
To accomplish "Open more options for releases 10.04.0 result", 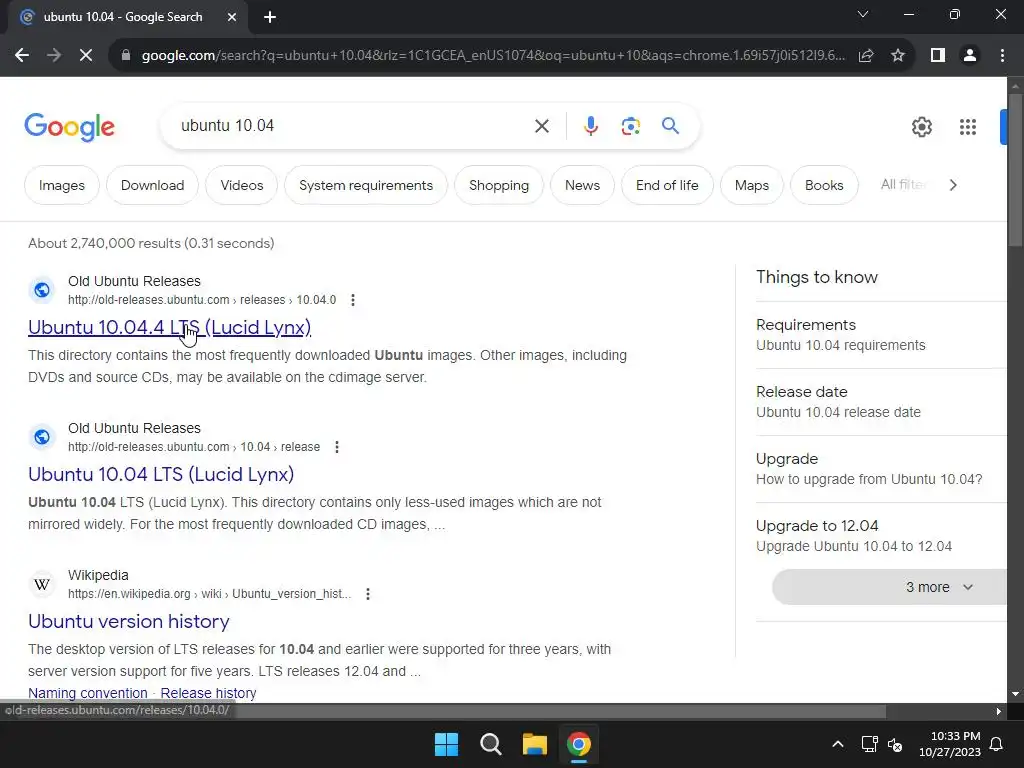I will click(353, 300).
